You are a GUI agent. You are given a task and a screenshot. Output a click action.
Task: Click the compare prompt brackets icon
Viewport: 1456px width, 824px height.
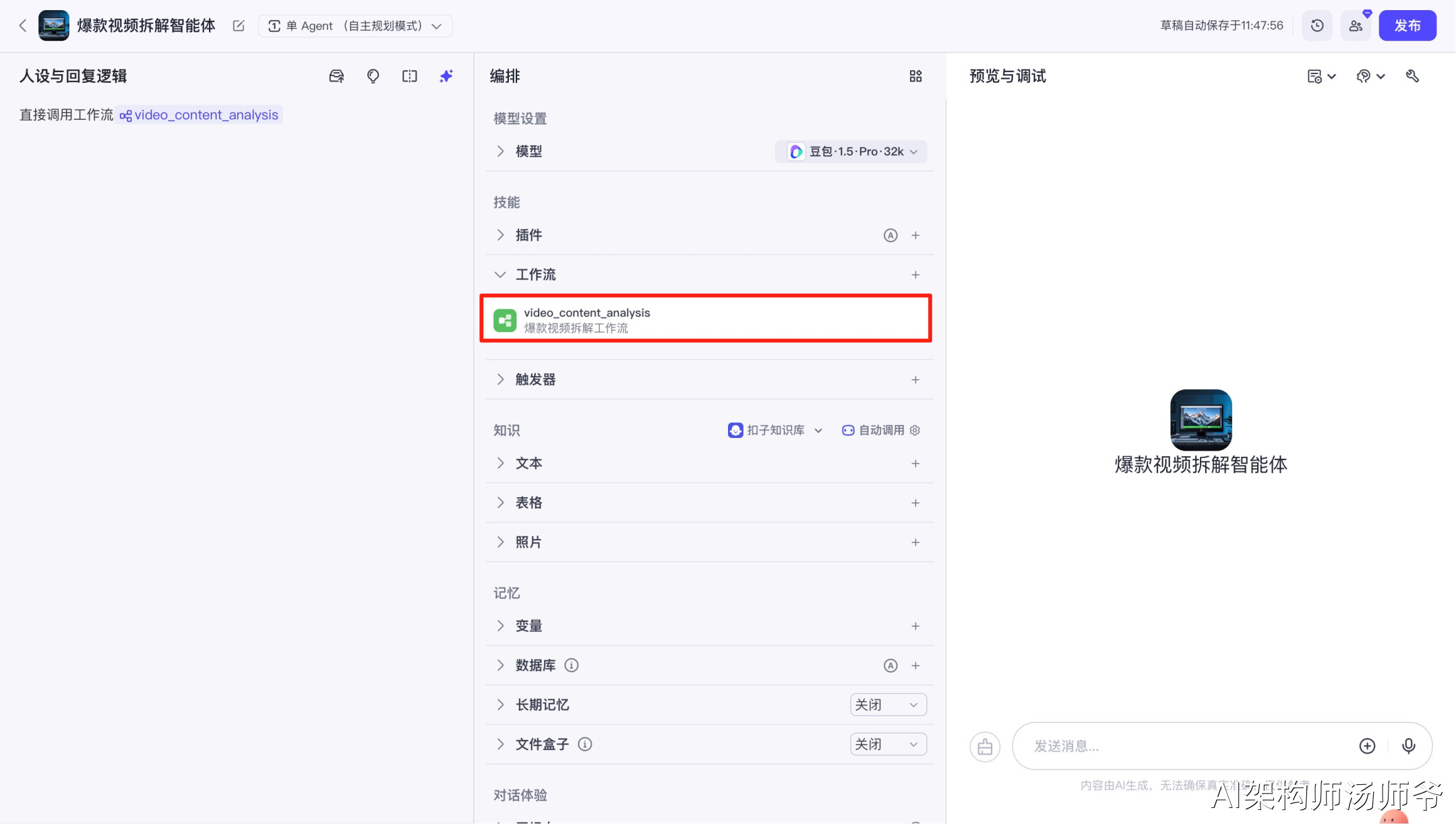pos(409,76)
